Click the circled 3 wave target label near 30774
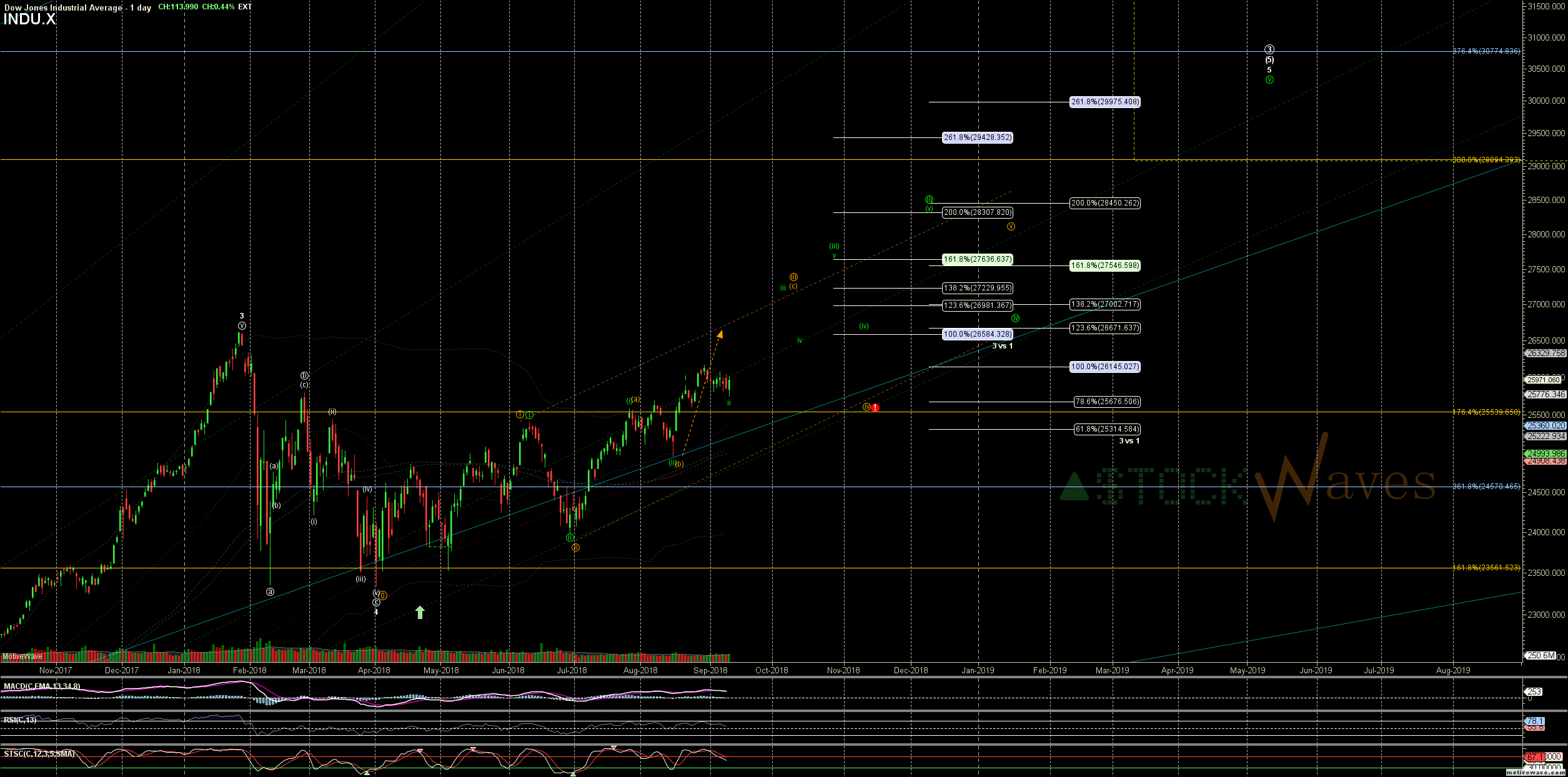The image size is (1568, 777). pos(1269,49)
